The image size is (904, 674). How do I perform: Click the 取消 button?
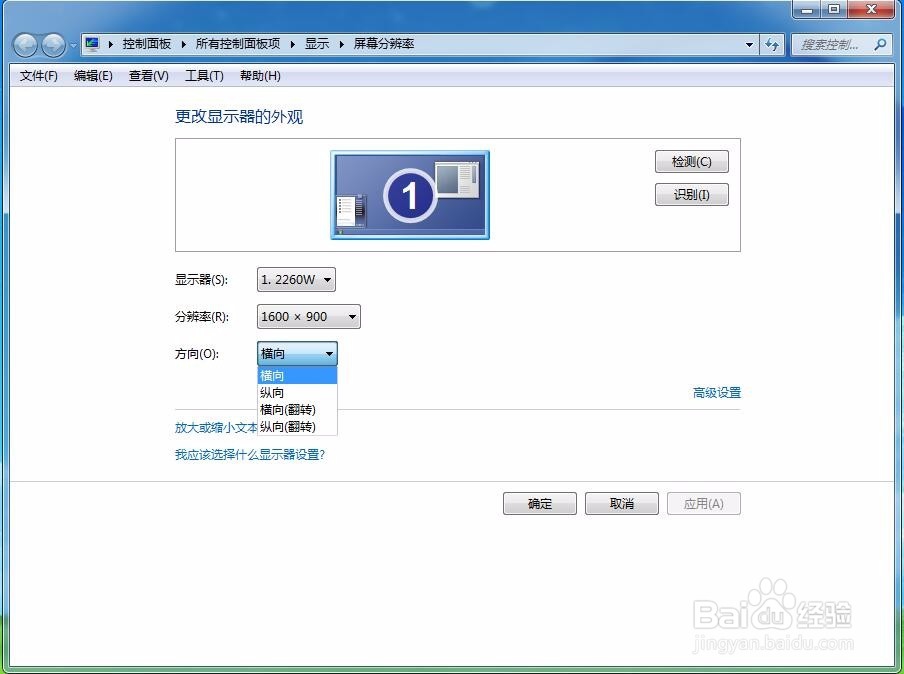click(622, 503)
